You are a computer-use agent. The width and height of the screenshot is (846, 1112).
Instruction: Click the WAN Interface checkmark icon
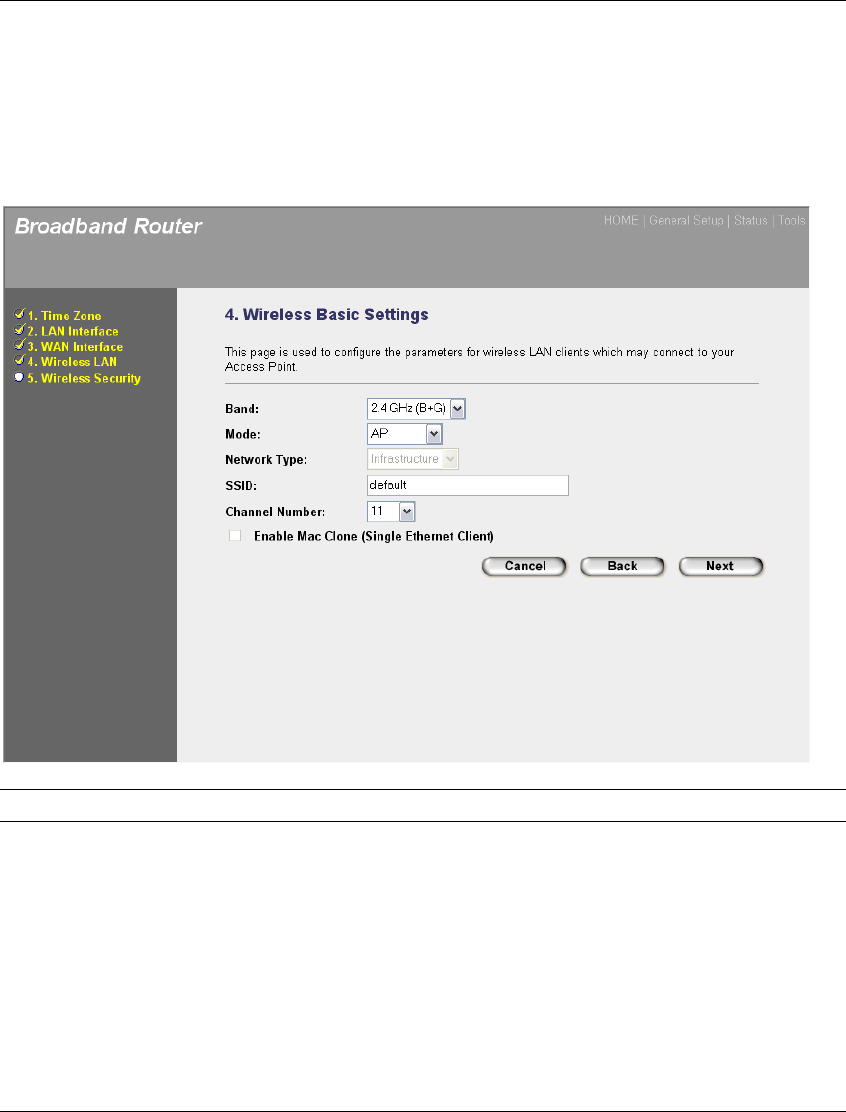pyautogui.click(x=19, y=345)
